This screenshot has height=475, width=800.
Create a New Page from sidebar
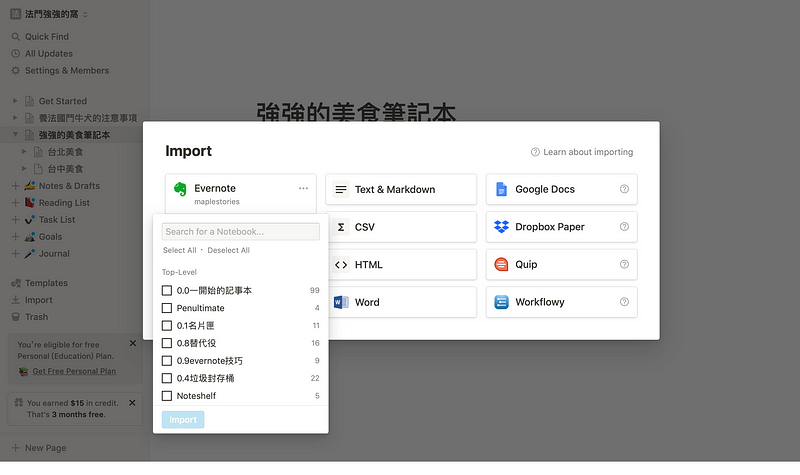(39, 448)
